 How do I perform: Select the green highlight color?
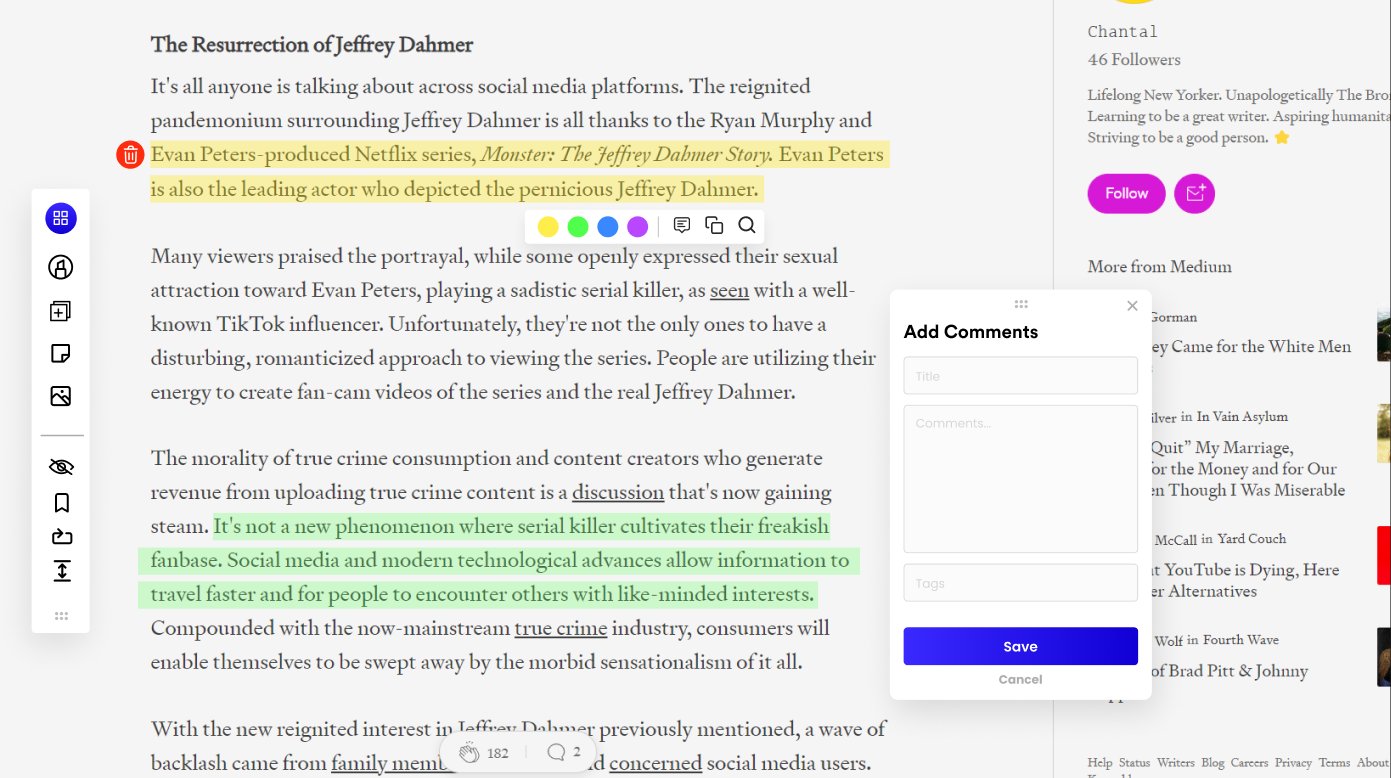click(x=578, y=227)
